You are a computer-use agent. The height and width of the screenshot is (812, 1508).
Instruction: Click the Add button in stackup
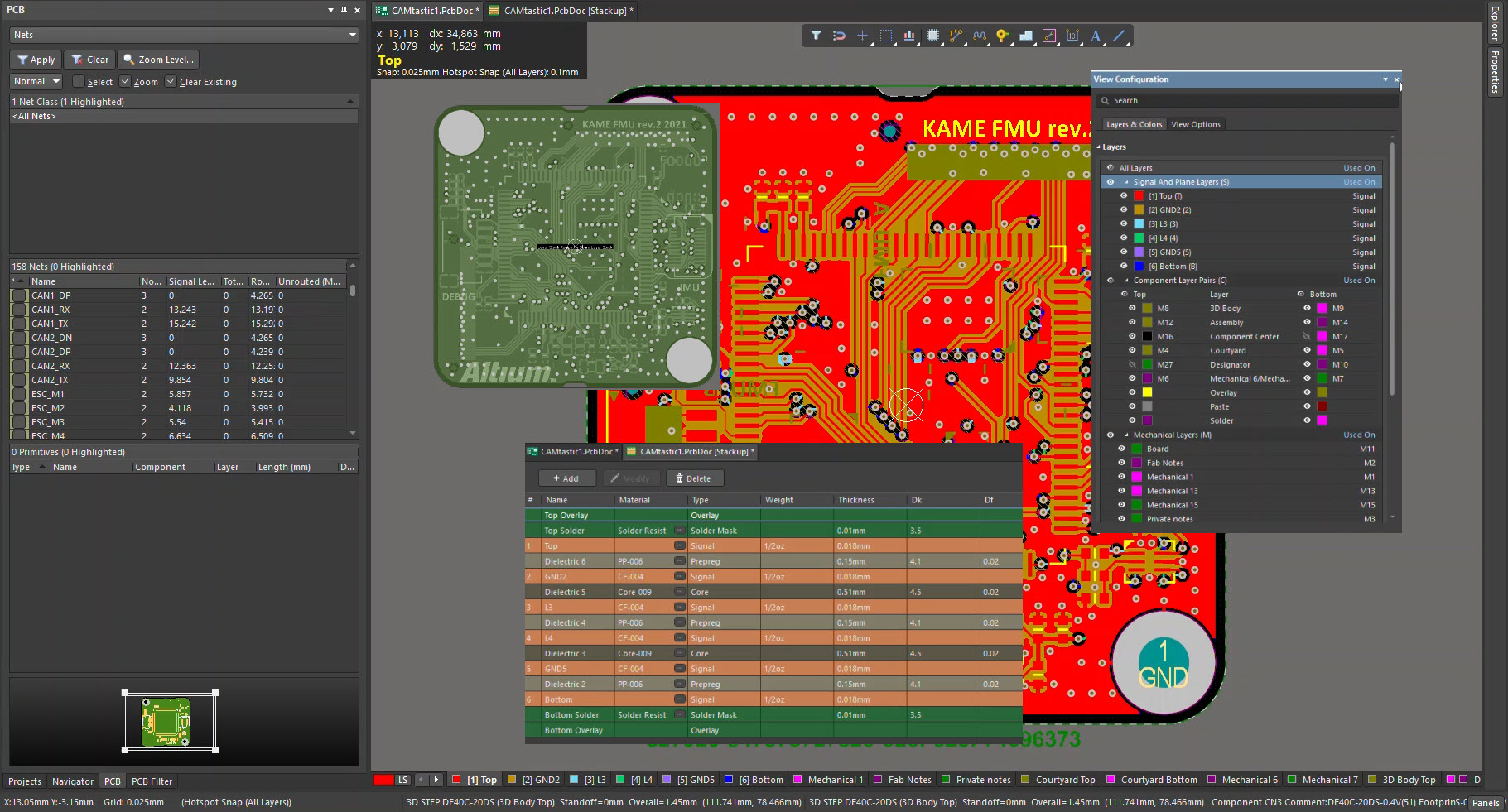[x=566, y=478]
